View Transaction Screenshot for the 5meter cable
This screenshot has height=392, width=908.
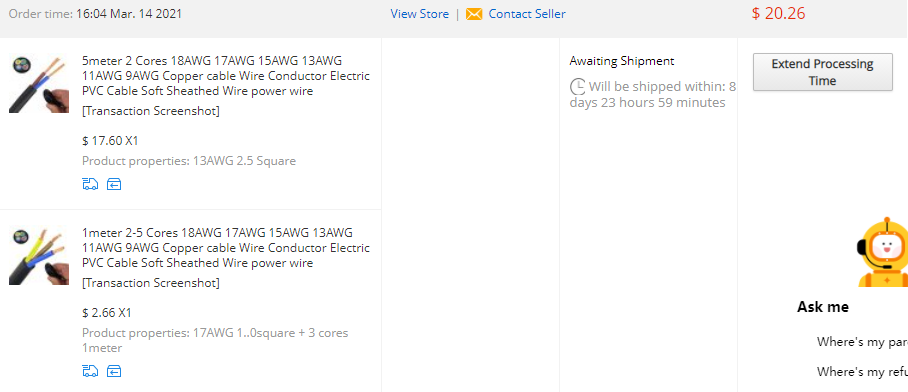coord(151,111)
